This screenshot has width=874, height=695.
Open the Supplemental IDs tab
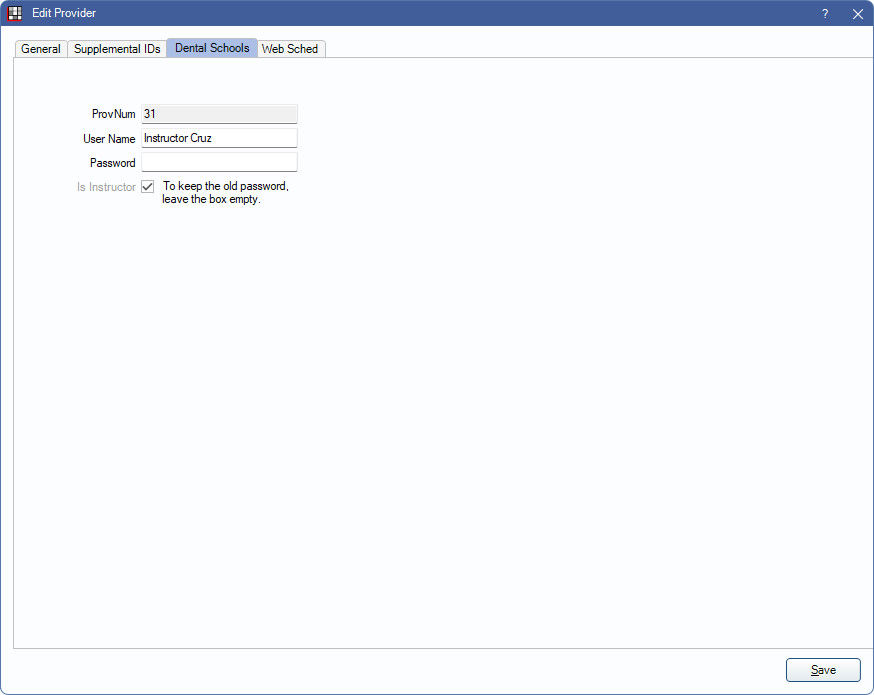[117, 49]
